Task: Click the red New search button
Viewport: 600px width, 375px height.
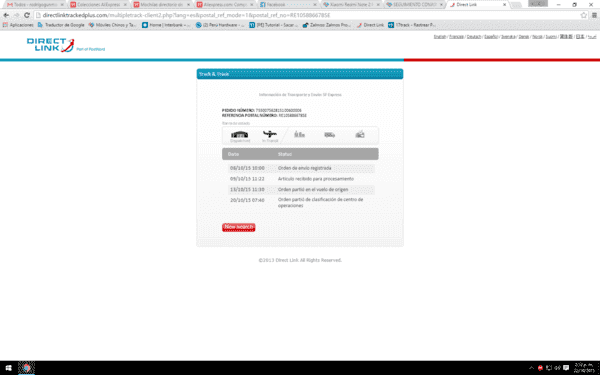Action: [238, 227]
